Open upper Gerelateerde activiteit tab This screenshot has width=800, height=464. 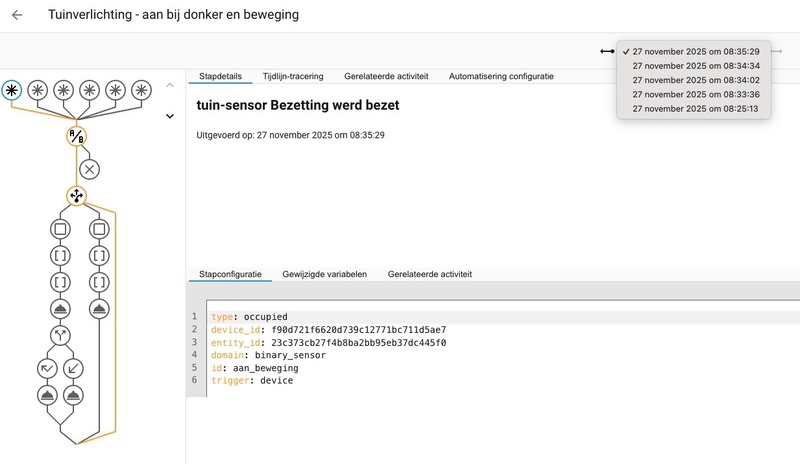(x=386, y=76)
